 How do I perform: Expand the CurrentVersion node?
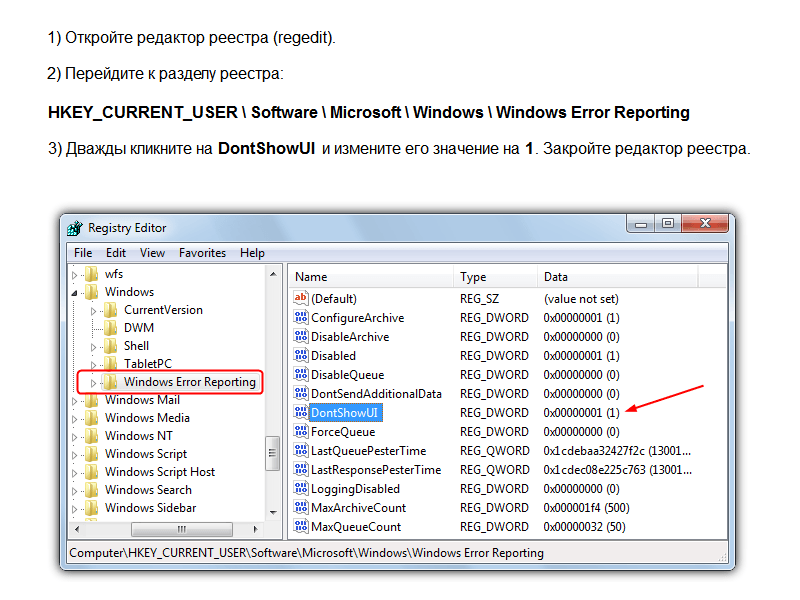click(93, 311)
